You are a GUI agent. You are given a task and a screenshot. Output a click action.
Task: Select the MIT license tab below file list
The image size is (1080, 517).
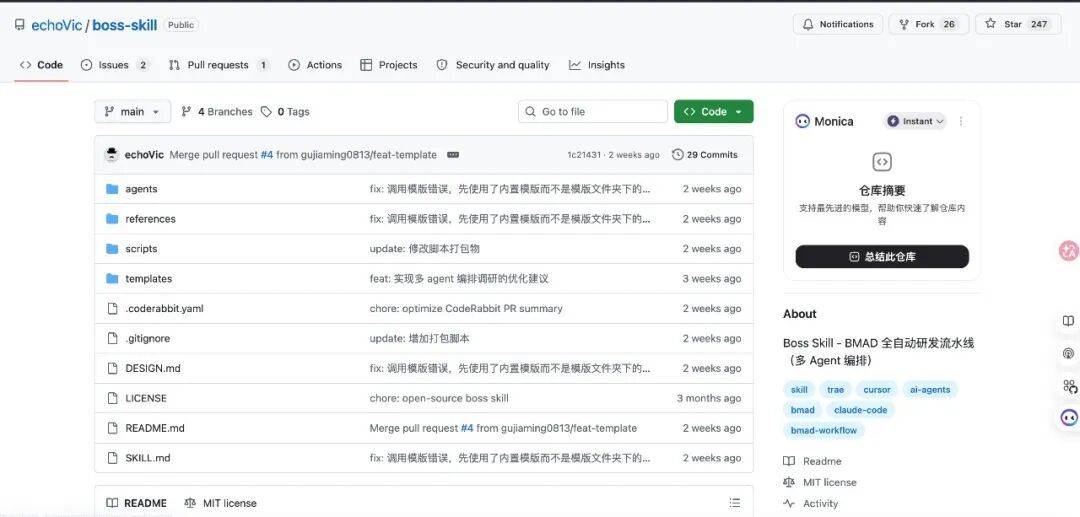pos(220,503)
